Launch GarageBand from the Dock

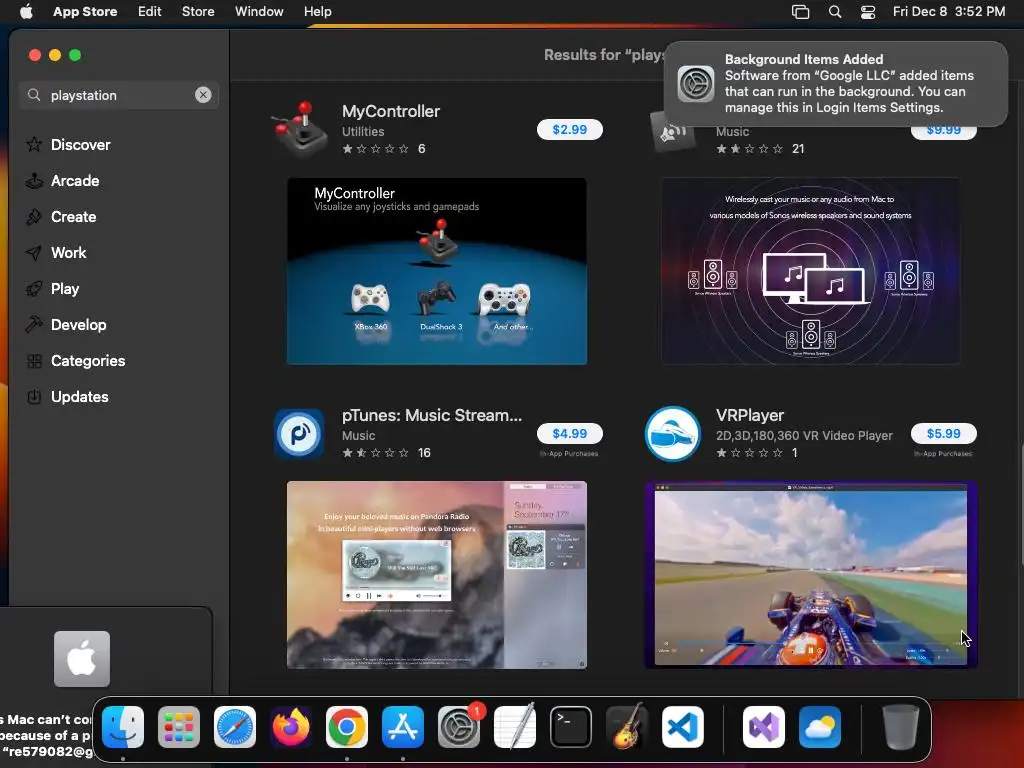(x=627, y=727)
